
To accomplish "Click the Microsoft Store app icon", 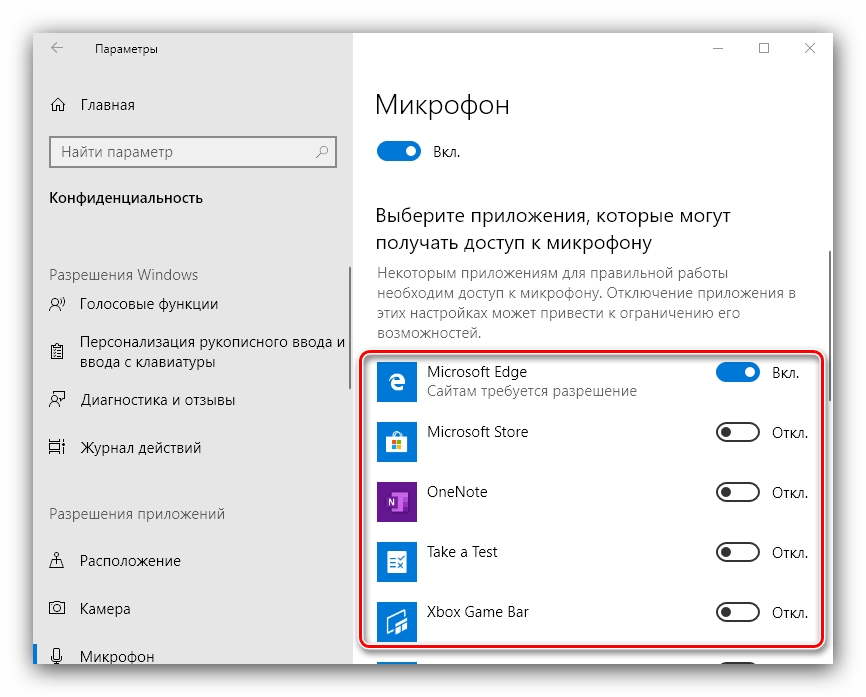I will 397,442.
